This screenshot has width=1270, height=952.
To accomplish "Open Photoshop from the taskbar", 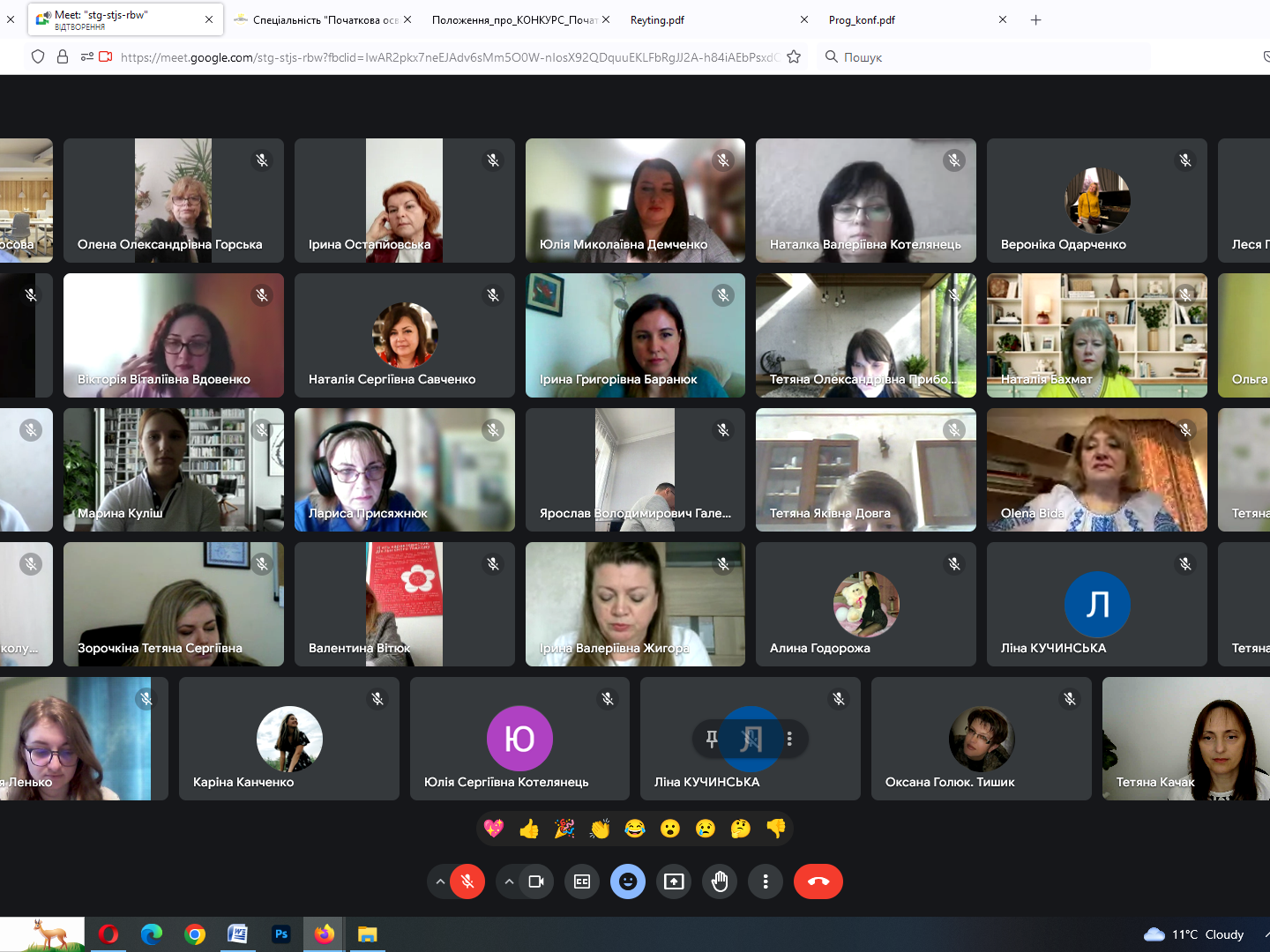I will 281,934.
